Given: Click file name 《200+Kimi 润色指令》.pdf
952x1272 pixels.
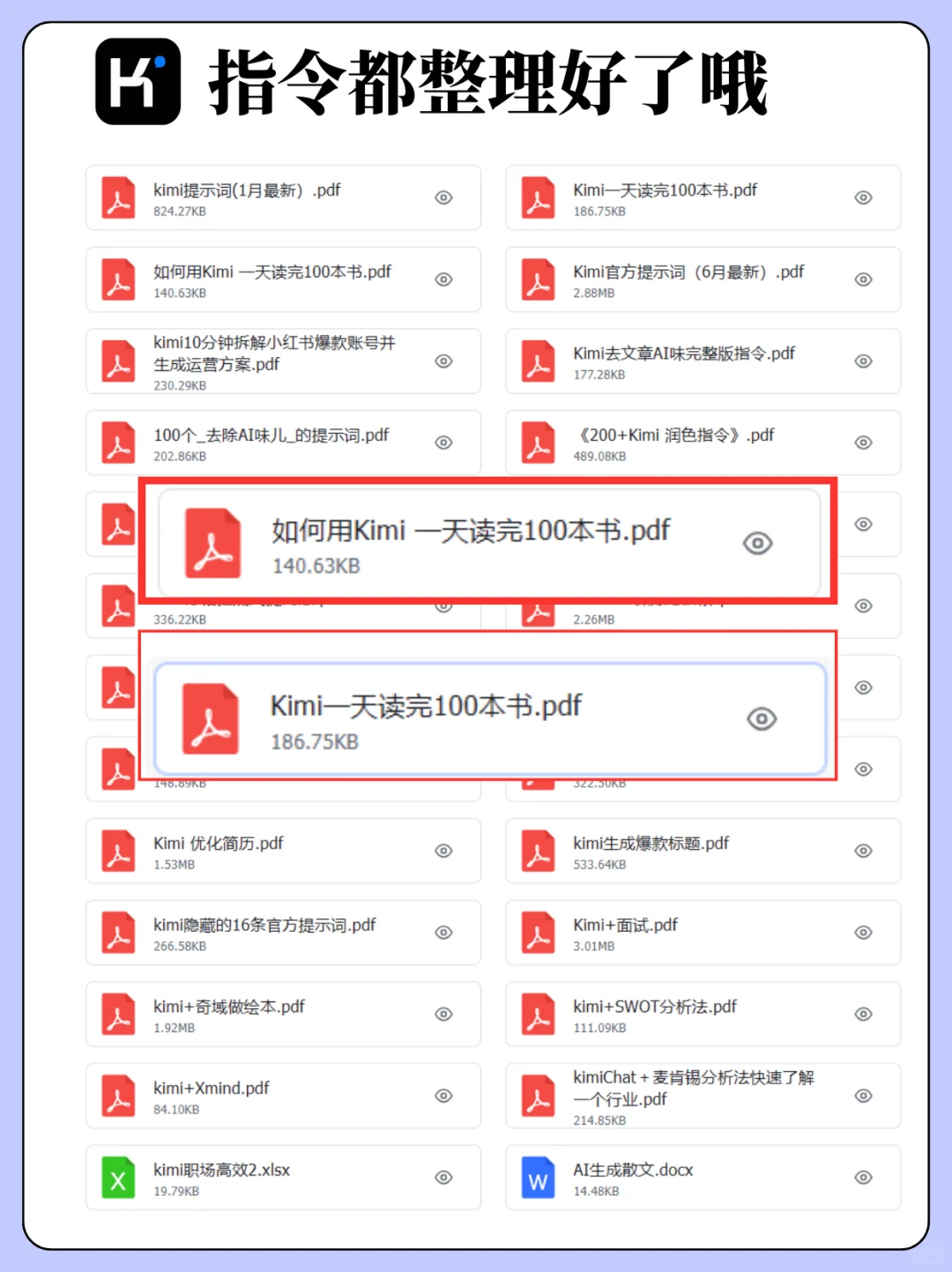Looking at the screenshot, I should [674, 435].
